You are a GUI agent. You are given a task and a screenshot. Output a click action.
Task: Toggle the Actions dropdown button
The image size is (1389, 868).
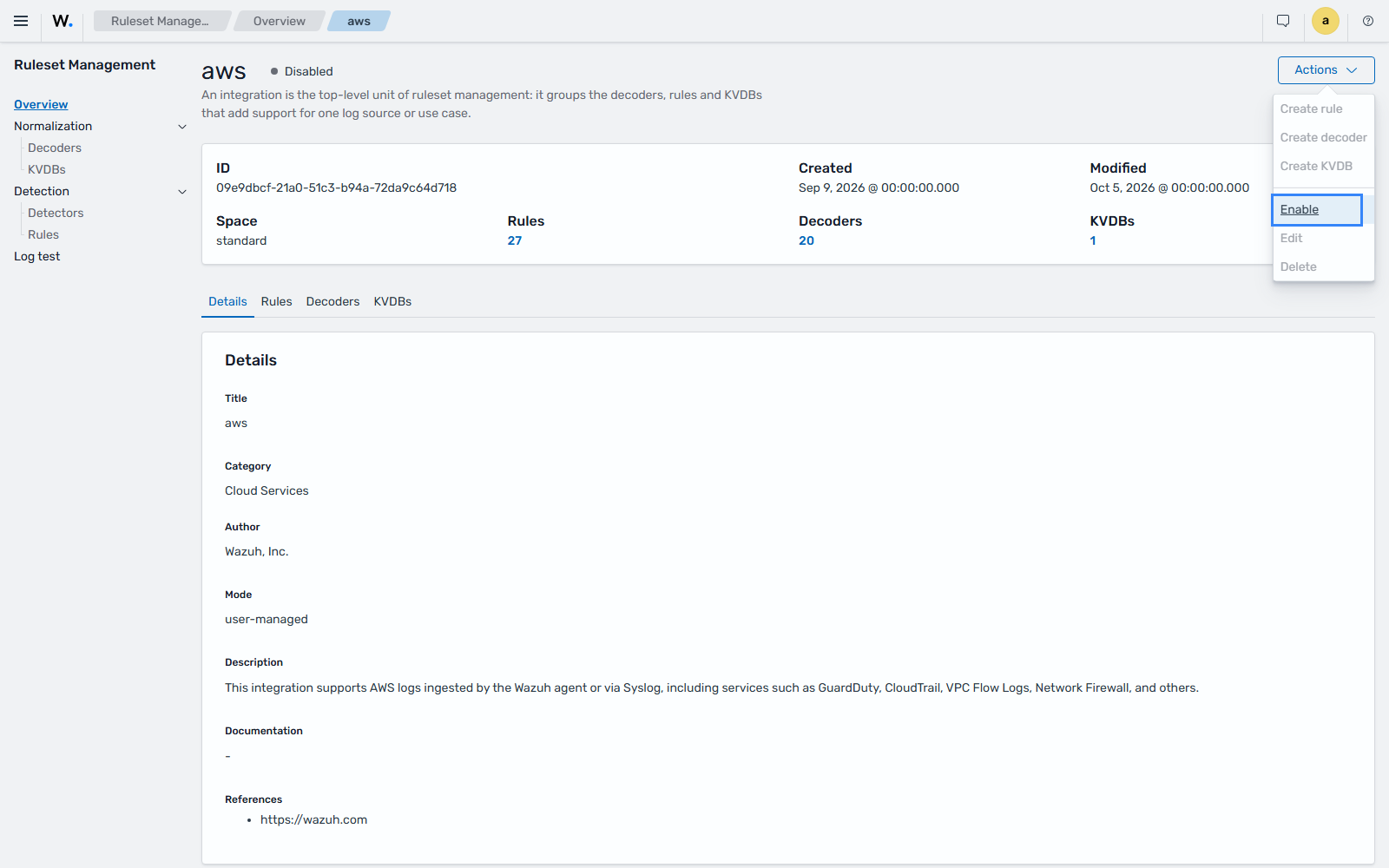tap(1326, 70)
